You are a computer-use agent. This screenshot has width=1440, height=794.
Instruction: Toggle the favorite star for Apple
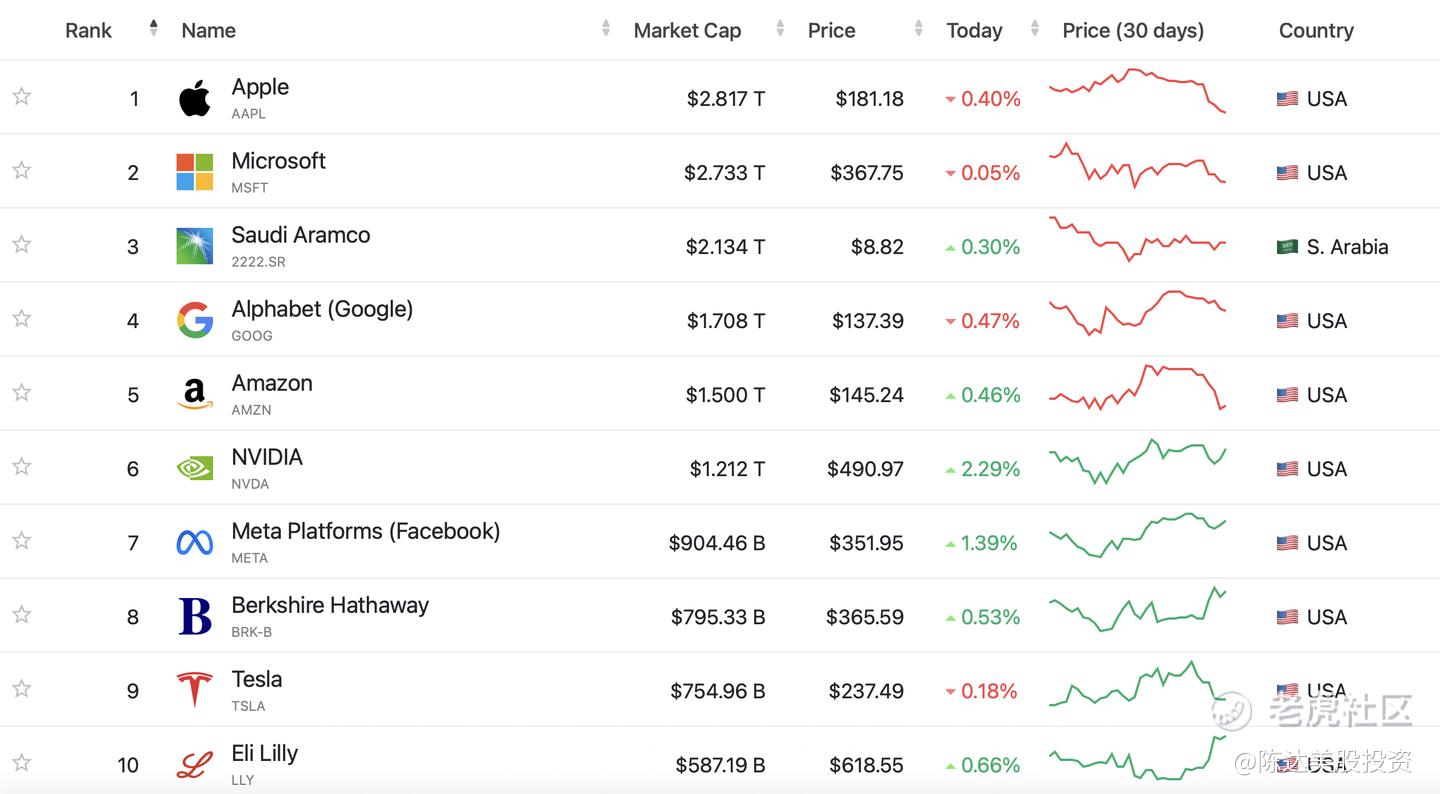[x=22, y=96]
